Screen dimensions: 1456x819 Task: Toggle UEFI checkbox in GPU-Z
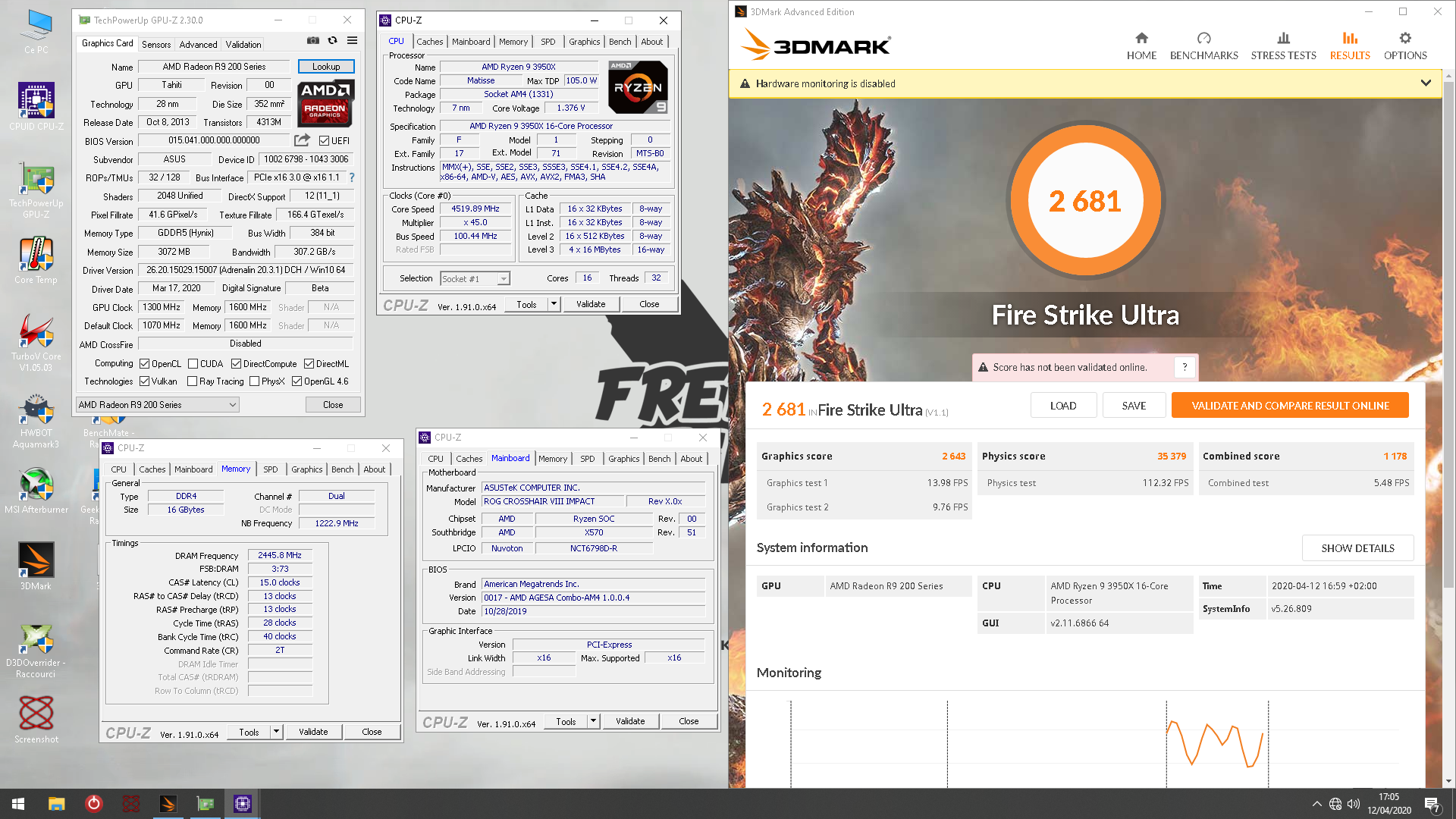324,141
